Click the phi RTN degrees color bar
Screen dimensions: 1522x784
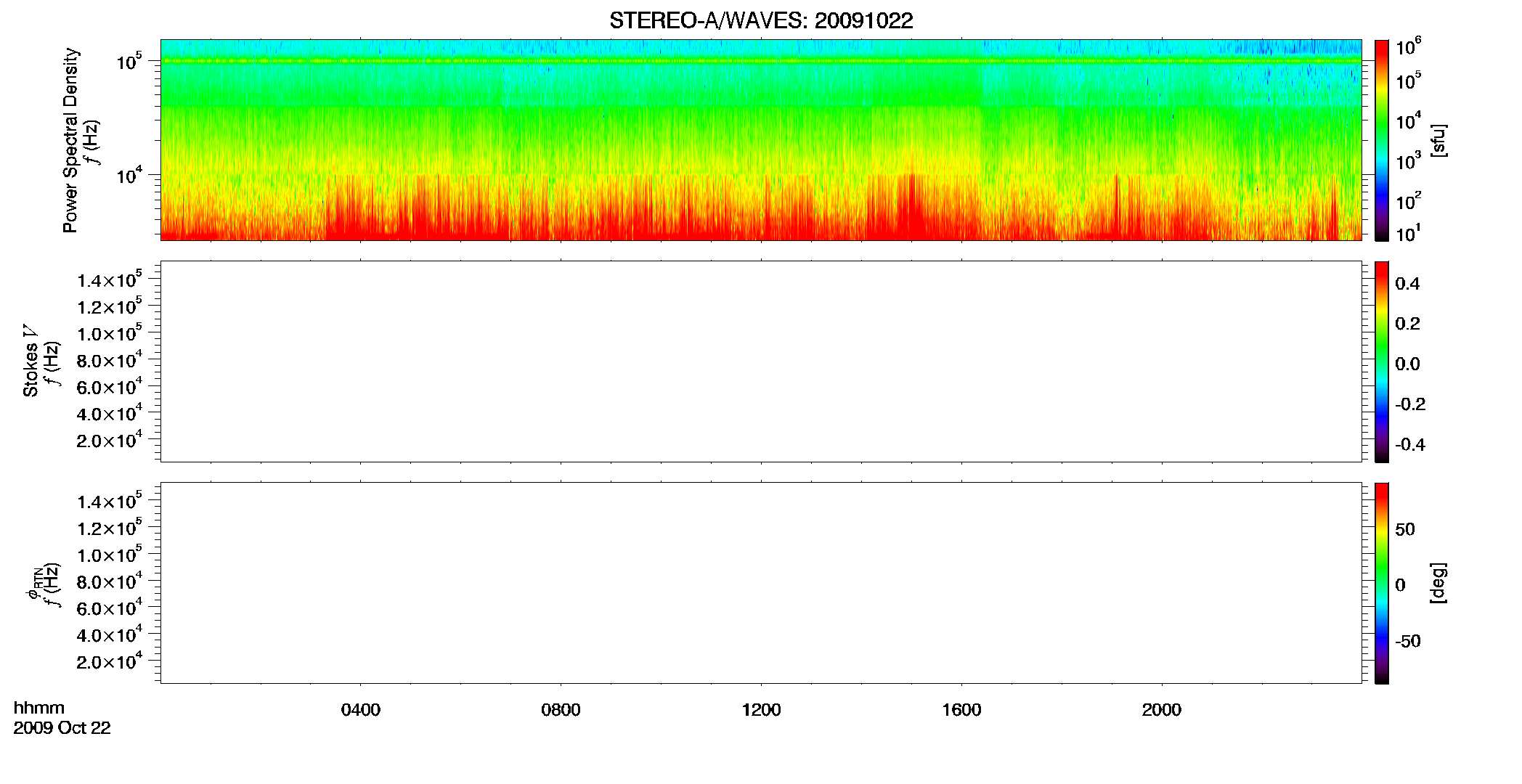tap(1382, 583)
